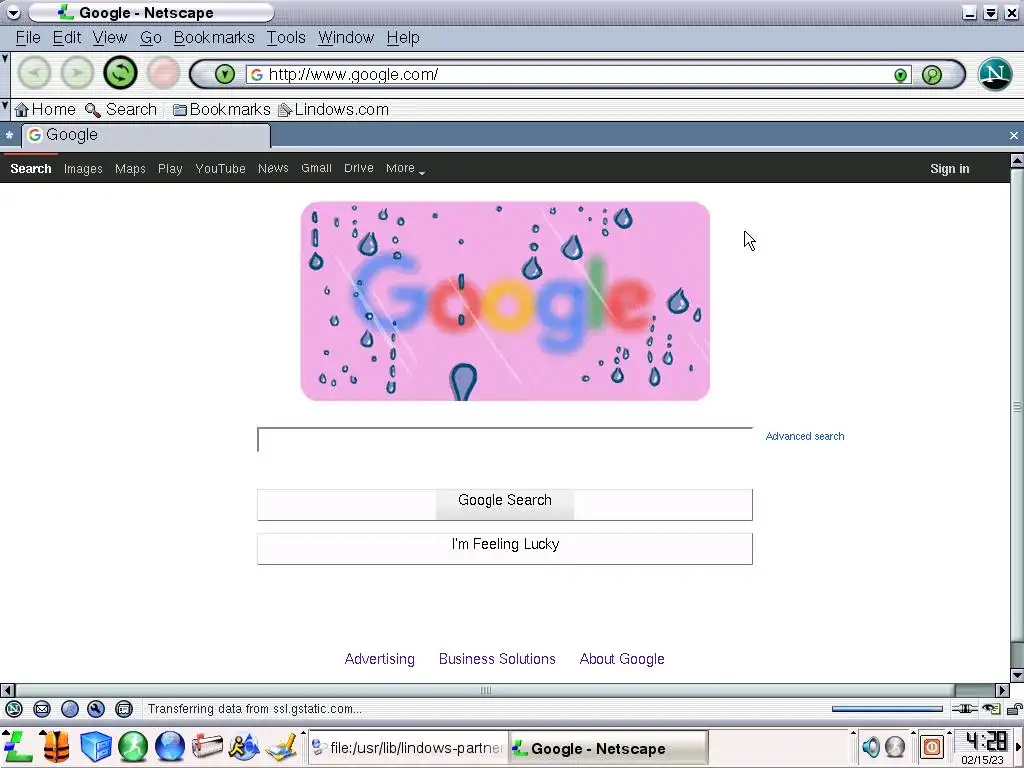
Task: Click the I'm Feeling Lucky button
Action: click(x=505, y=549)
